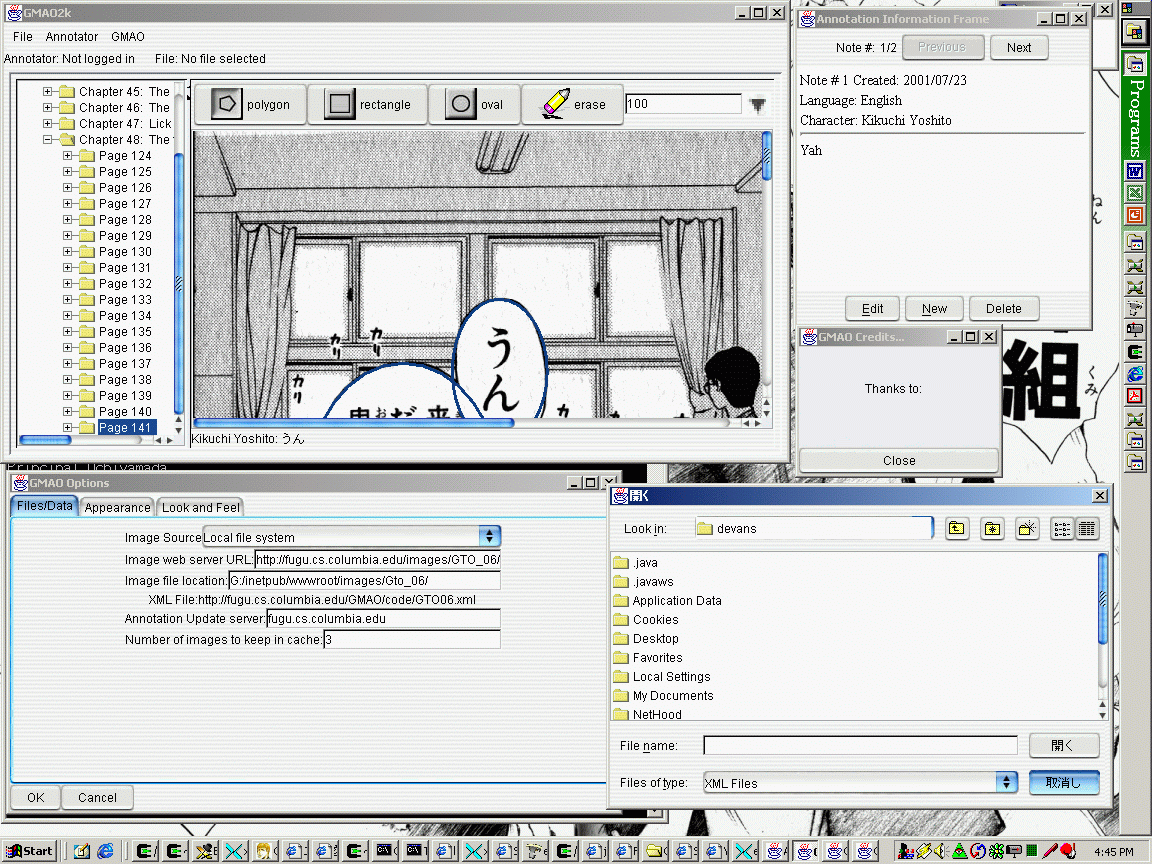Image resolution: width=1152 pixels, height=864 pixels.
Task: Click the Desktop folder icon in the file list
Action: 622,638
